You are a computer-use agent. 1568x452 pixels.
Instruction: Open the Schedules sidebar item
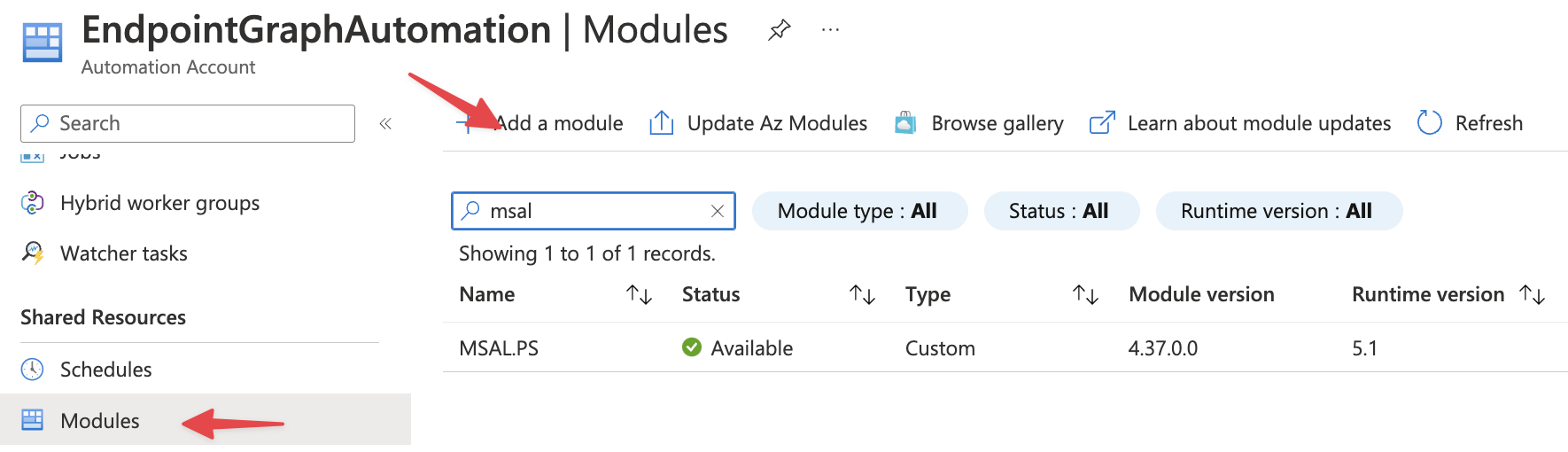(105, 370)
